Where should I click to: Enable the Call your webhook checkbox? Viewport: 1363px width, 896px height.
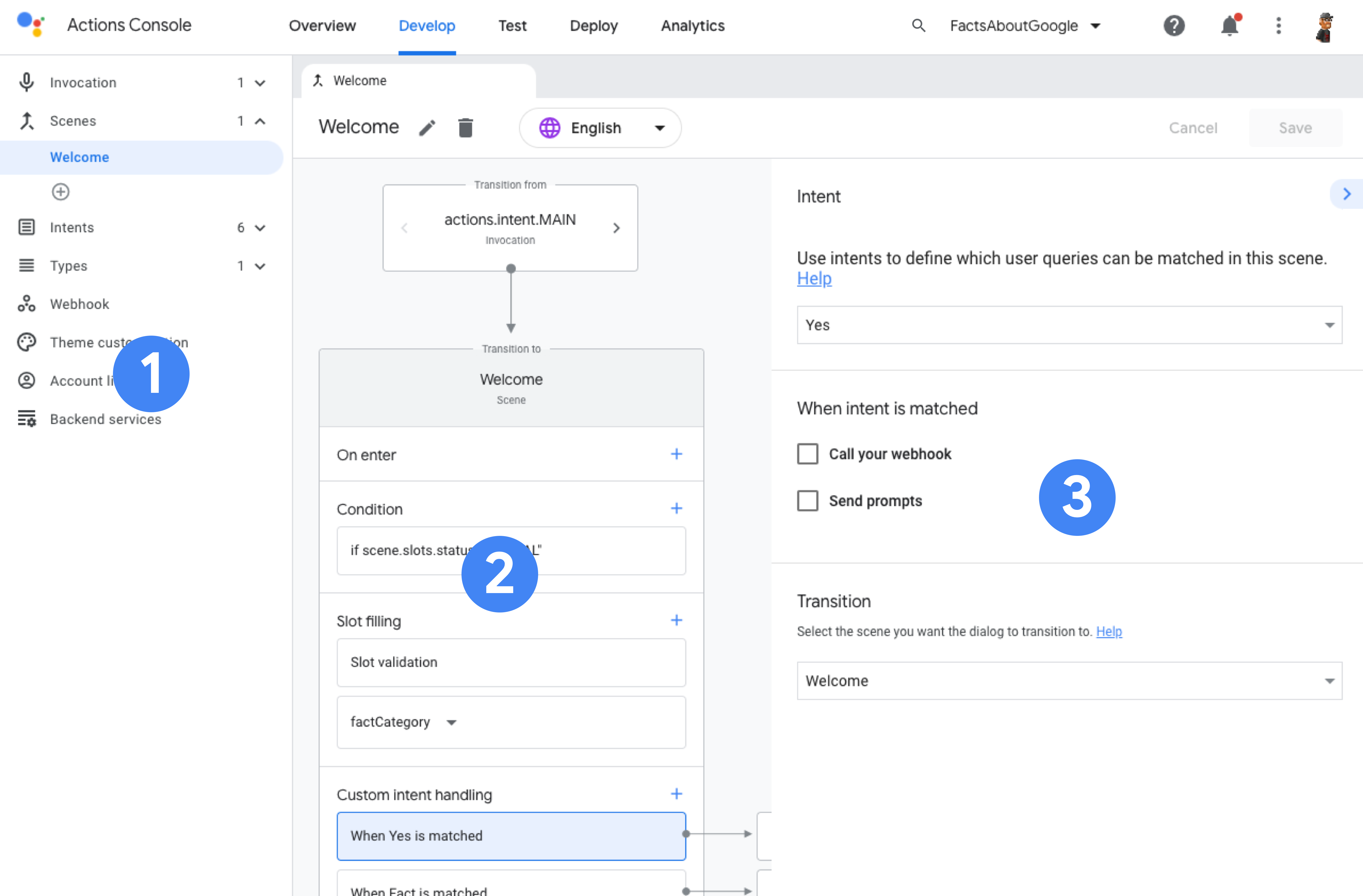click(807, 454)
